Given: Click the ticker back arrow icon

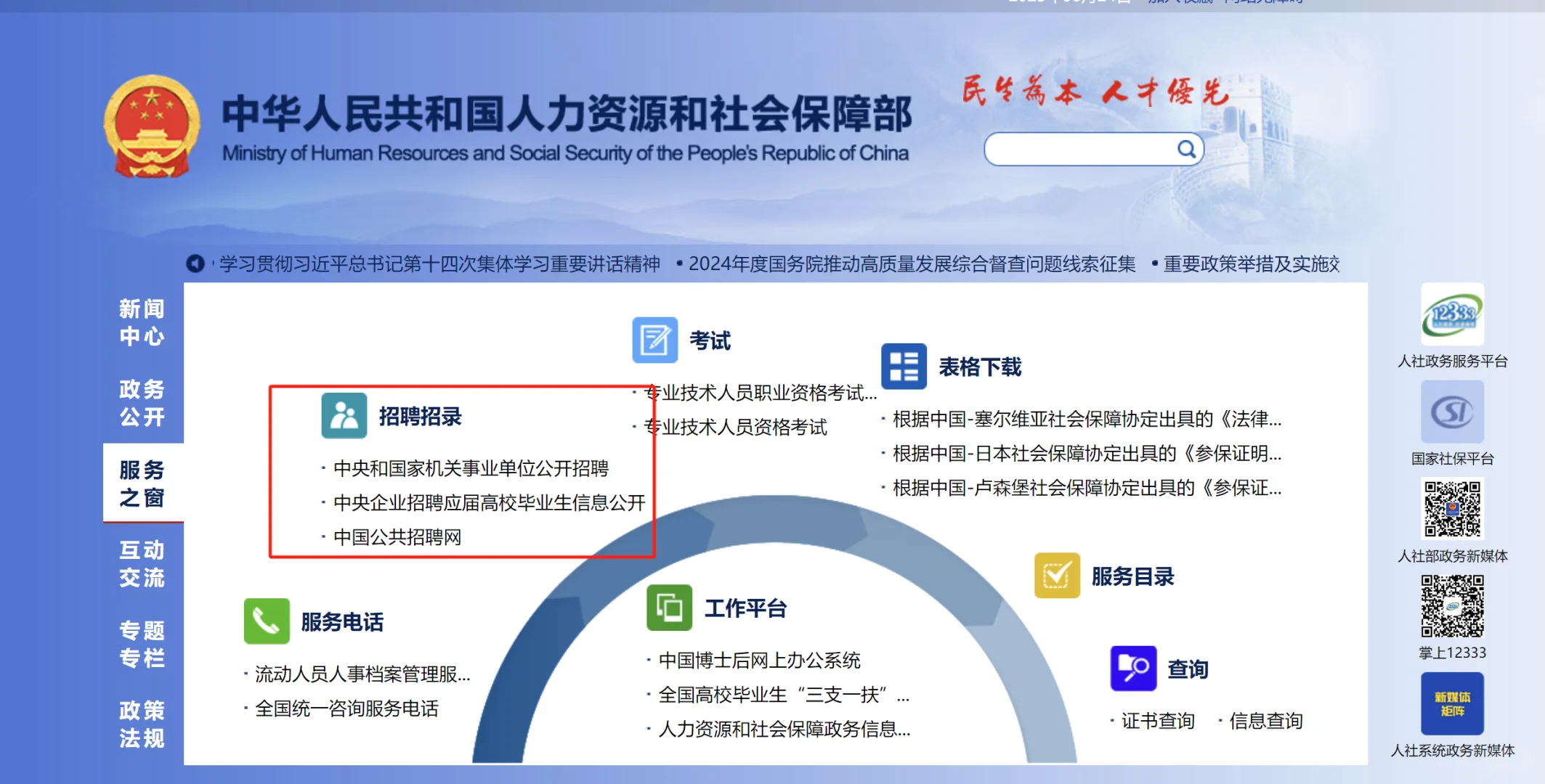Looking at the screenshot, I should point(195,263).
